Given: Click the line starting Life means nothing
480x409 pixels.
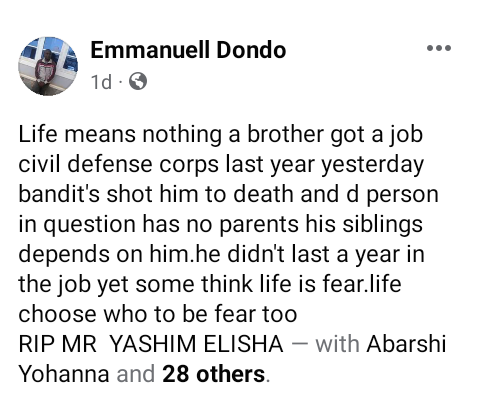Looking at the screenshot, I should click(221, 135).
